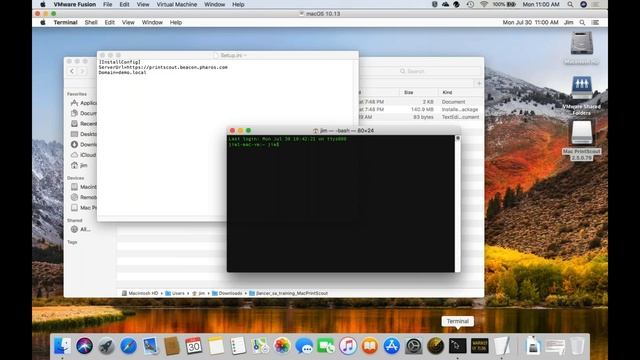Open Virtual Machine menu in VMware Fusion
640x360 pixels.
point(177,4)
